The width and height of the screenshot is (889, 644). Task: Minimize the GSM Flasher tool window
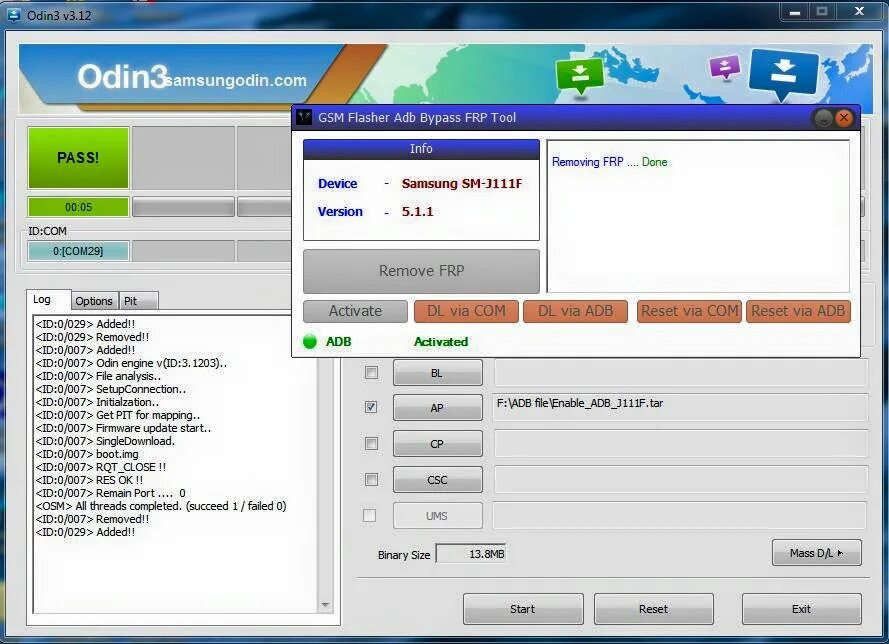click(823, 118)
